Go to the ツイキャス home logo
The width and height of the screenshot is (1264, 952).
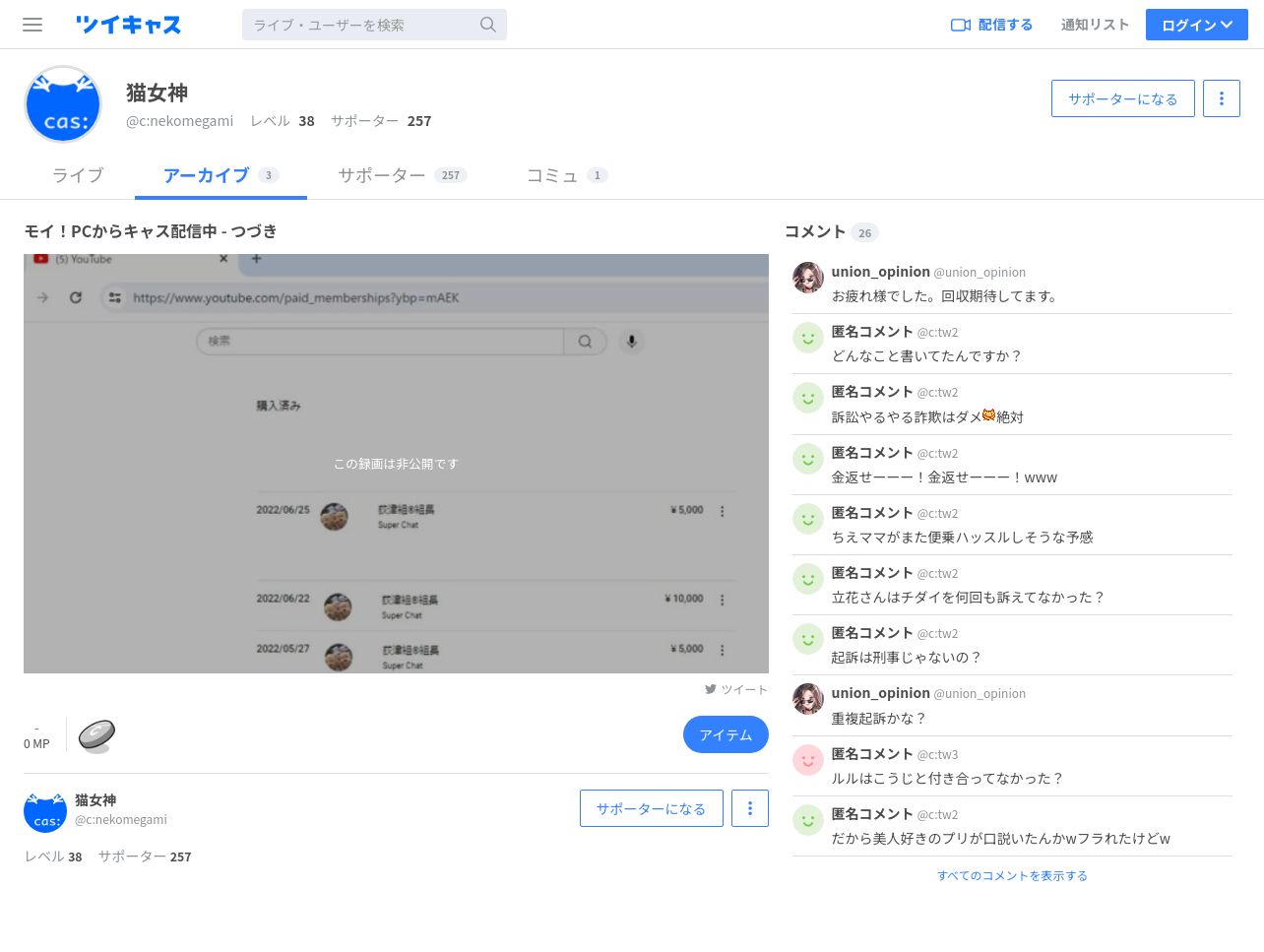(x=128, y=25)
